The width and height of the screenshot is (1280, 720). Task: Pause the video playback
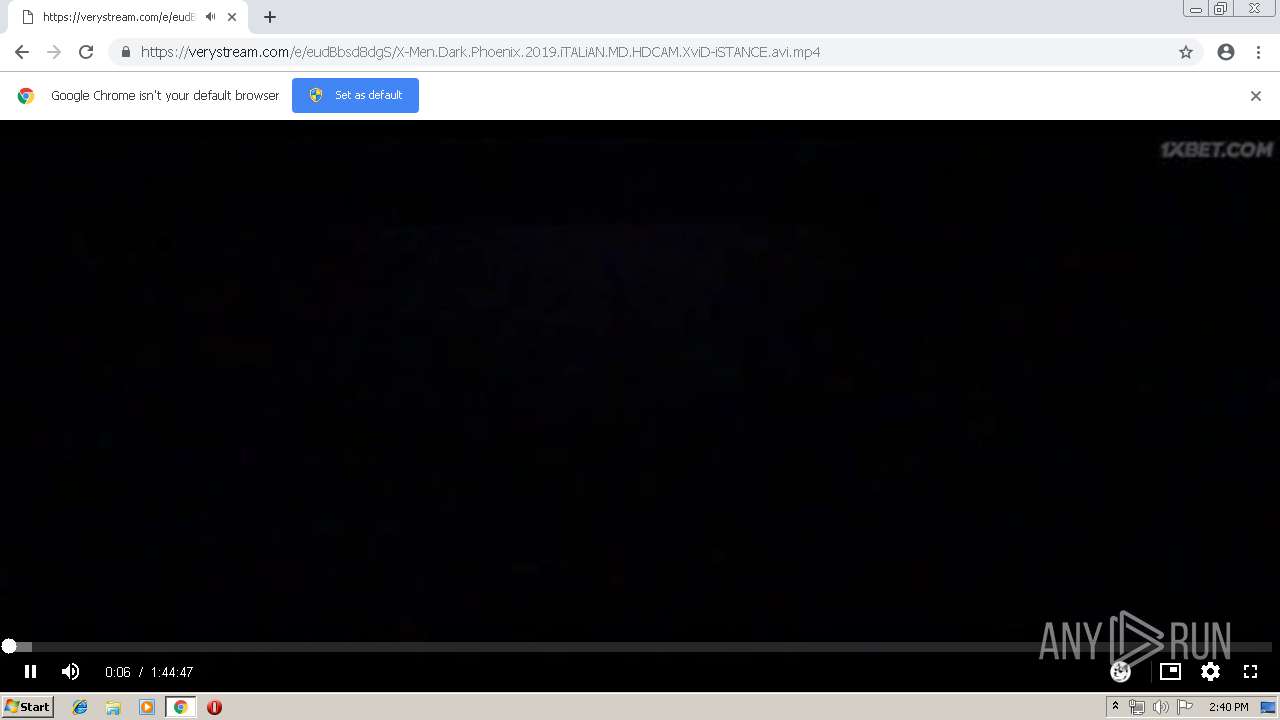point(30,672)
